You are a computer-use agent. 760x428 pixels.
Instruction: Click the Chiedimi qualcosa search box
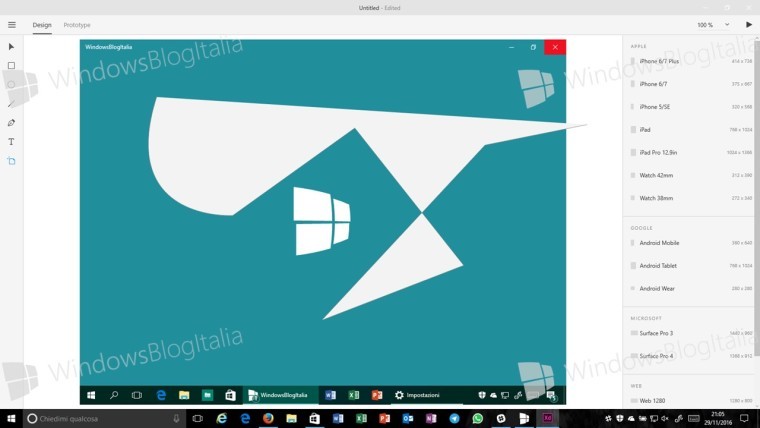point(105,418)
